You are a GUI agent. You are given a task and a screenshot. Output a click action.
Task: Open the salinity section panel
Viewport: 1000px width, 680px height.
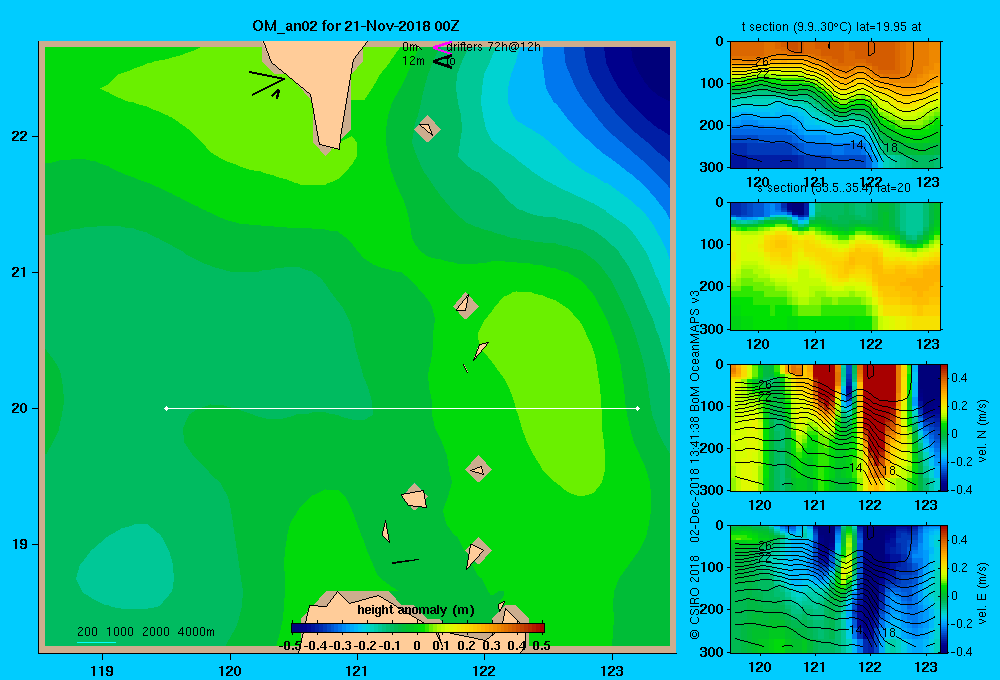point(835,266)
